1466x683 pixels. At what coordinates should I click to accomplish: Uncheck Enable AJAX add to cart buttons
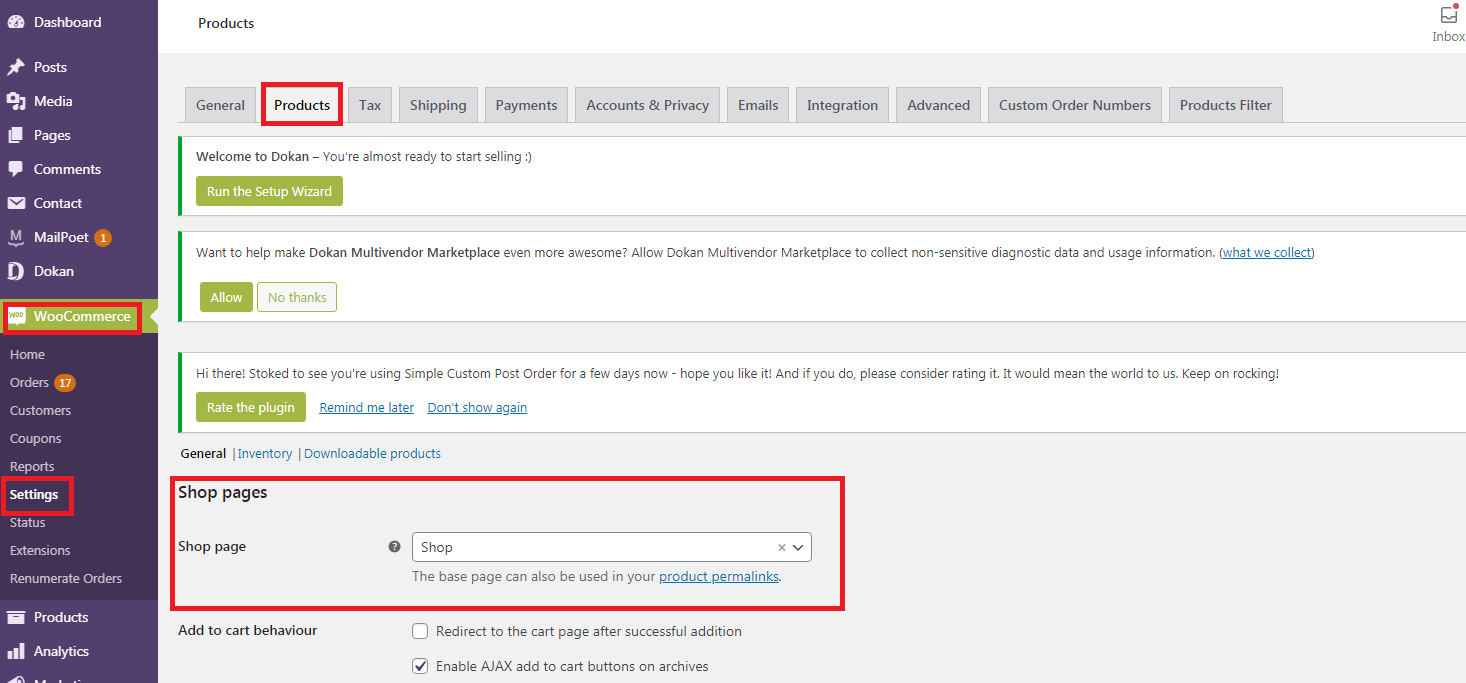pos(420,666)
